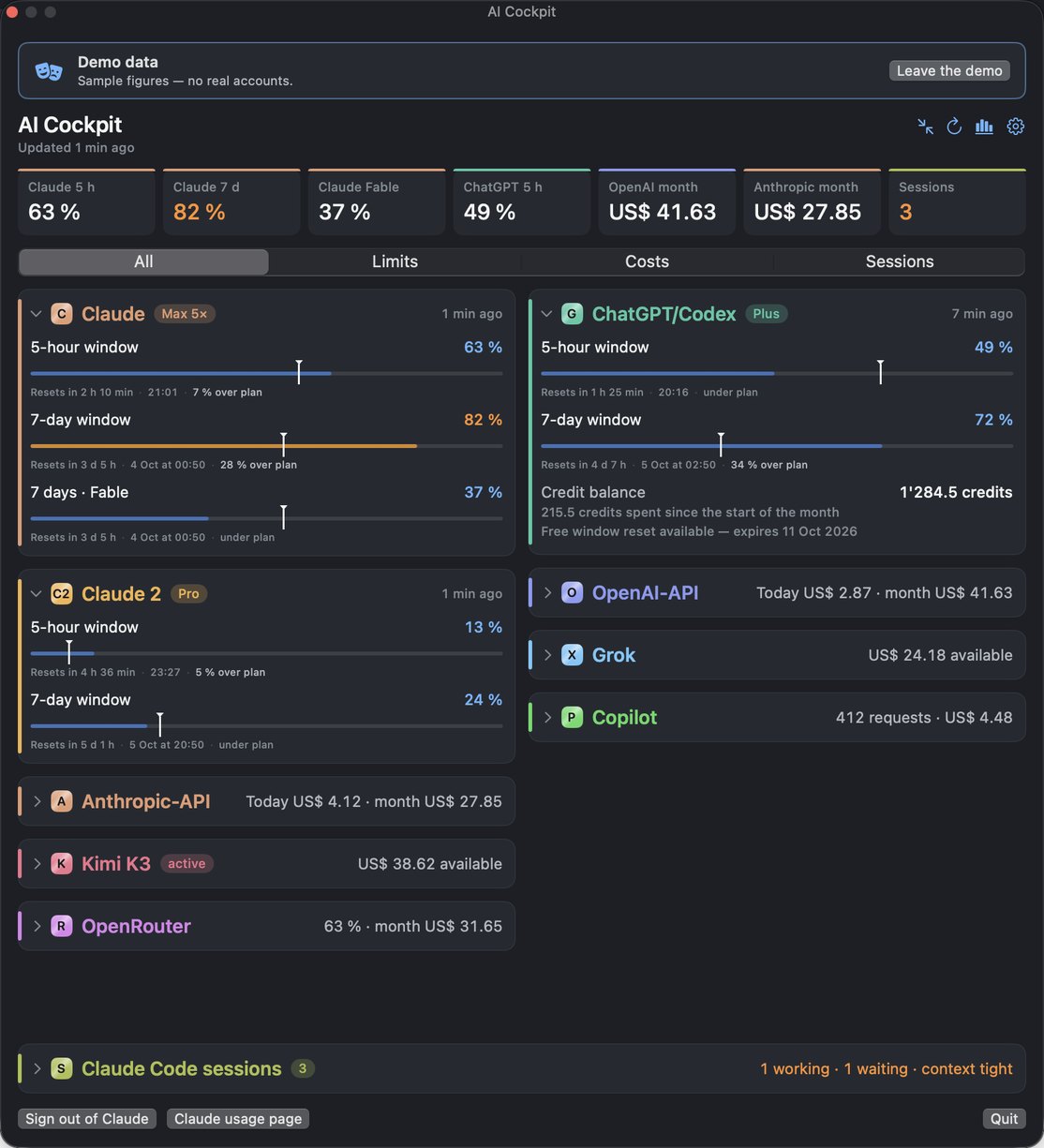This screenshot has height=1148, width=1044.
Task: Switch to the Limits tab
Action: pos(395,261)
